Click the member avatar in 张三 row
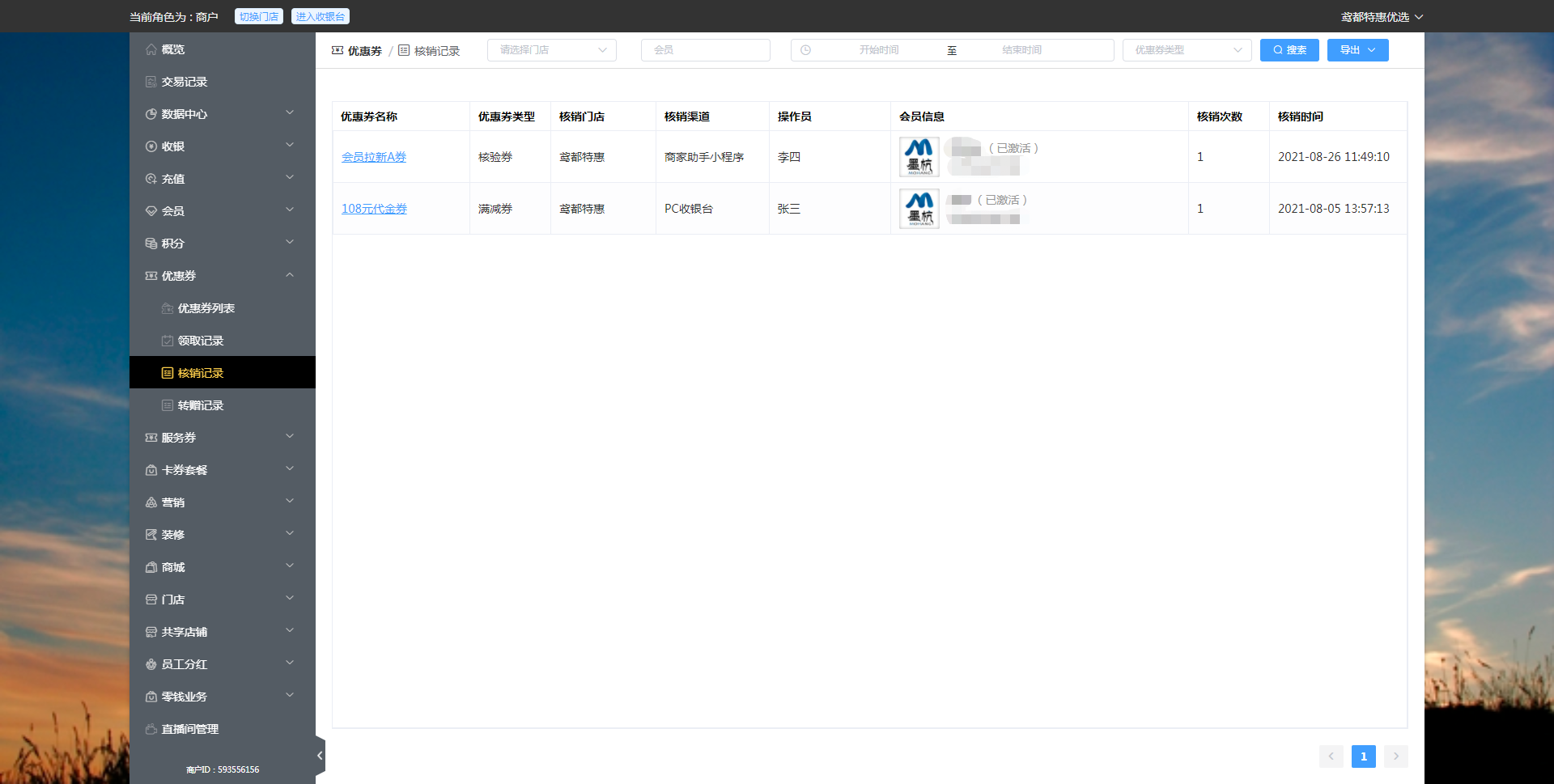Viewport: 1554px width, 784px height. pyautogui.click(x=919, y=209)
